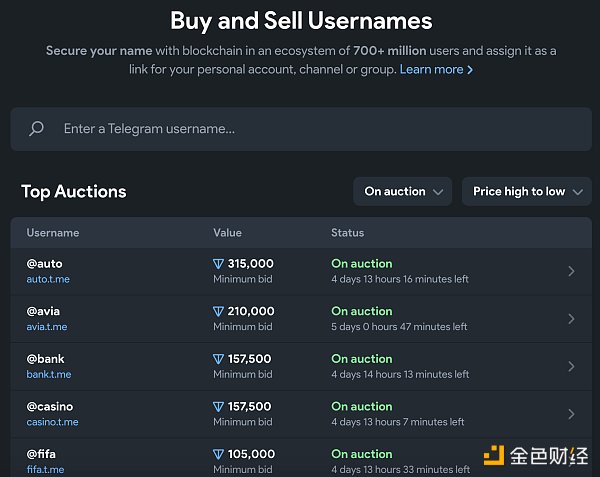Image resolution: width=600 pixels, height=477 pixels.
Task: Expand the On auction filter dropdown
Action: (403, 192)
